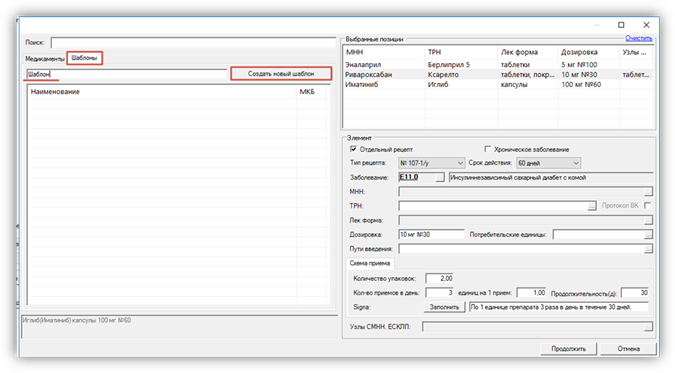
Task: Click the Заполнить button for Signa
Action: pyautogui.click(x=444, y=307)
